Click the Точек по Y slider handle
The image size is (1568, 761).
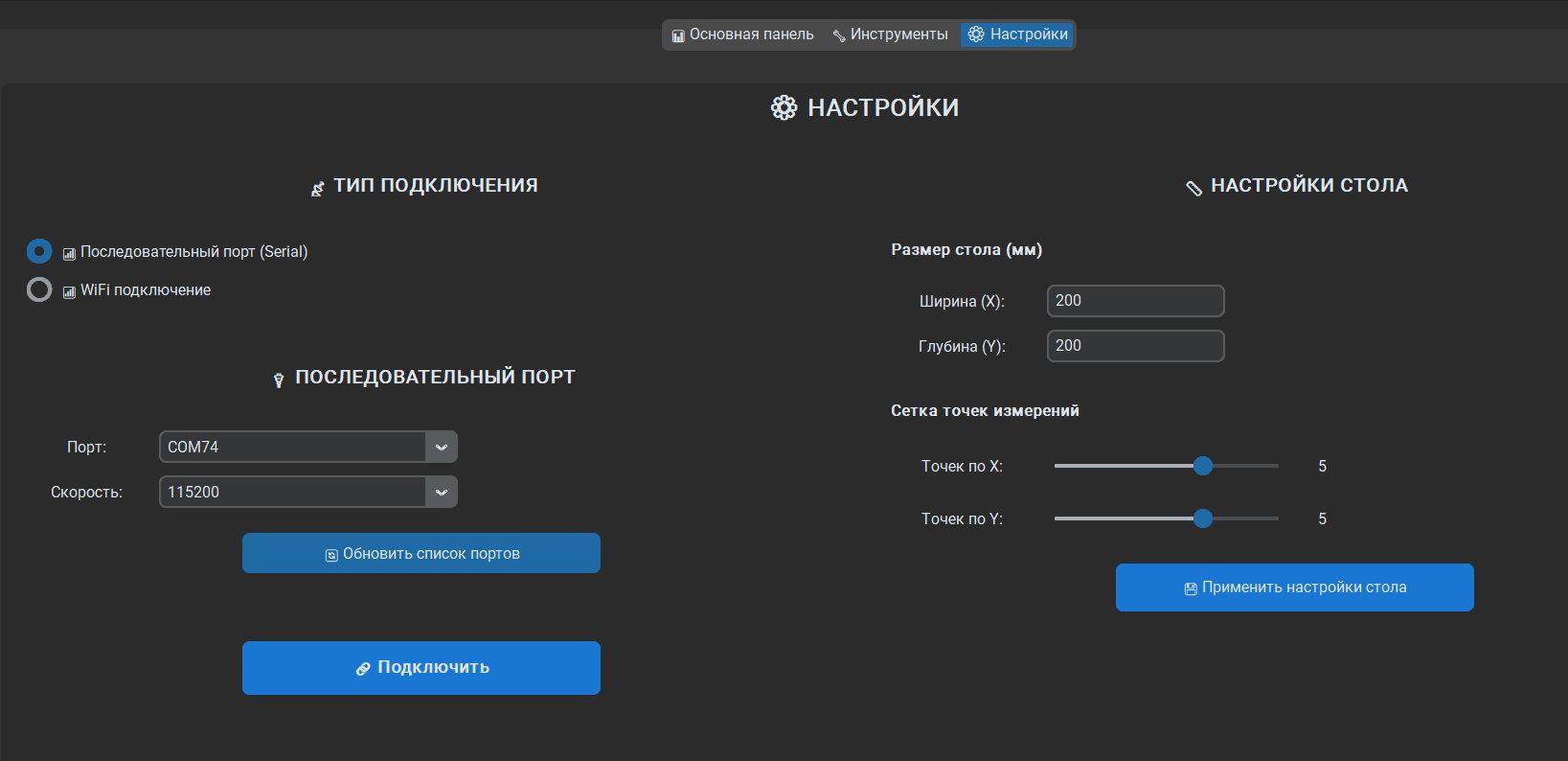1203,519
